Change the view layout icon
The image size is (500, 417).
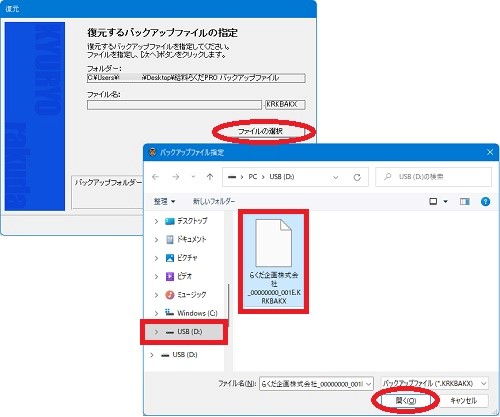[433, 201]
